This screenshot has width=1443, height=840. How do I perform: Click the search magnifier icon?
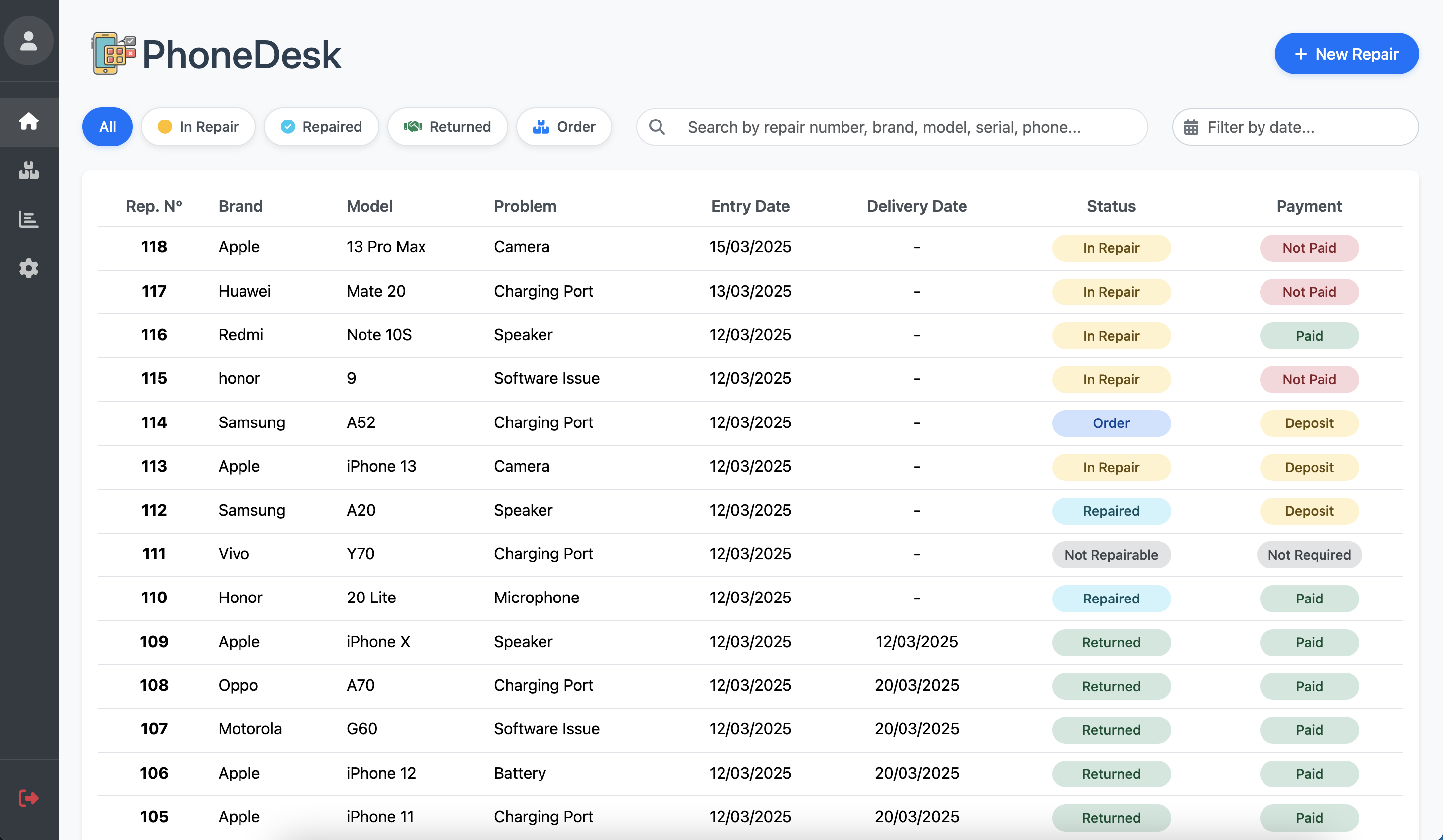click(657, 126)
